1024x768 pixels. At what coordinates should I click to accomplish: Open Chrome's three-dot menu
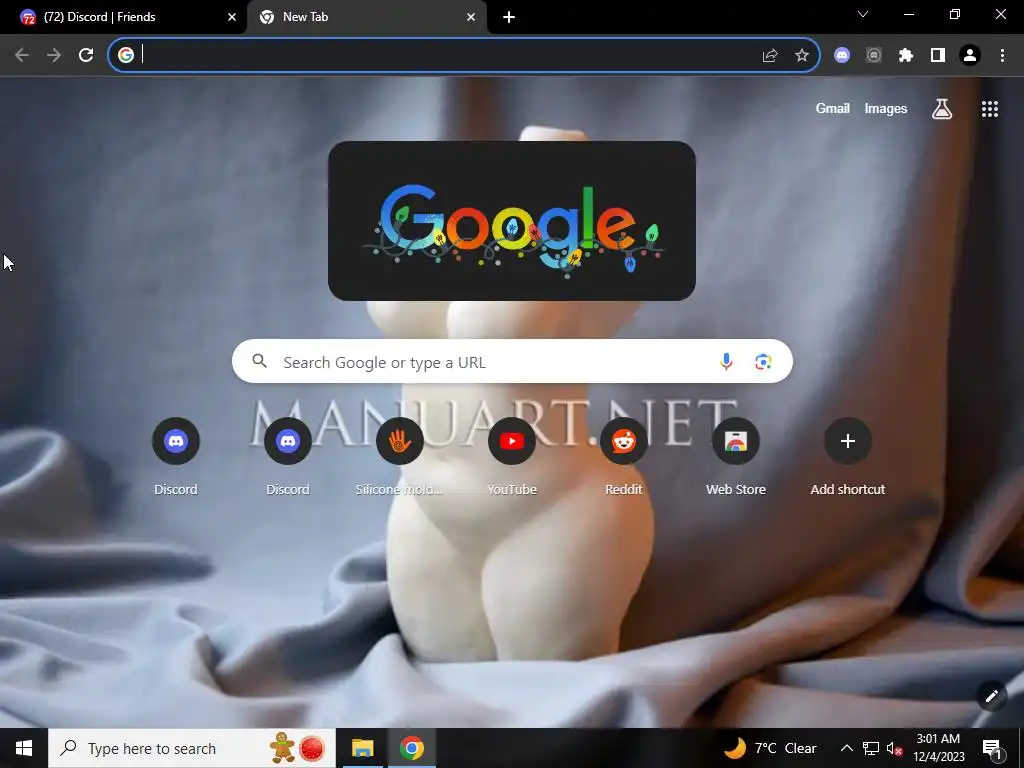pos(1002,56)
